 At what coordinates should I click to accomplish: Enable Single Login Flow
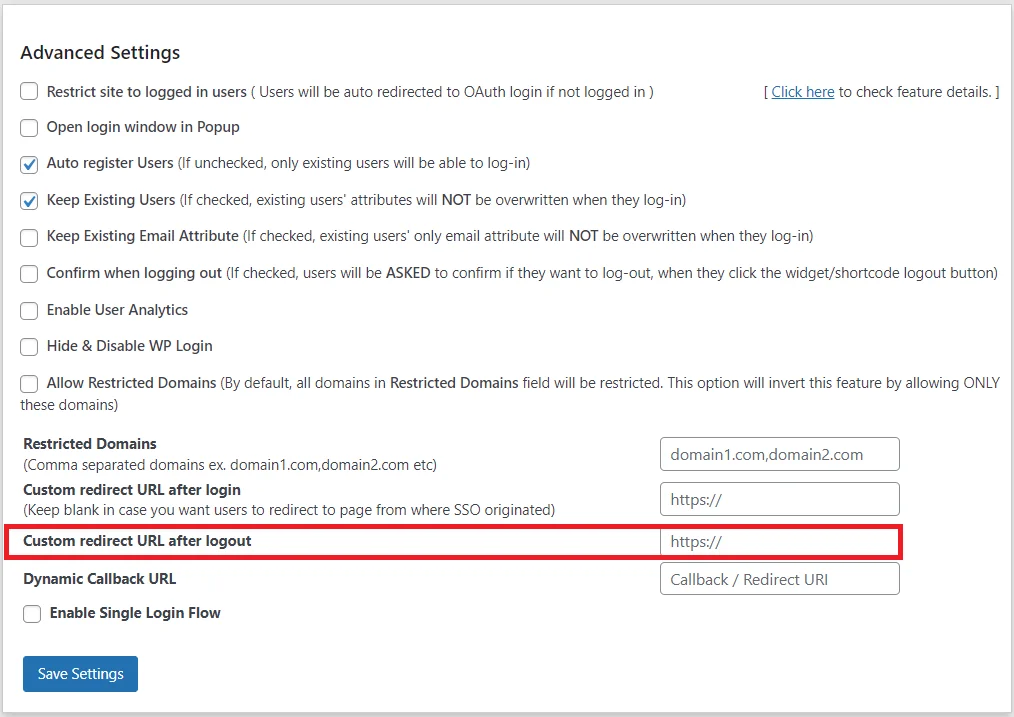pyautogui.click(x=32, y=615)
